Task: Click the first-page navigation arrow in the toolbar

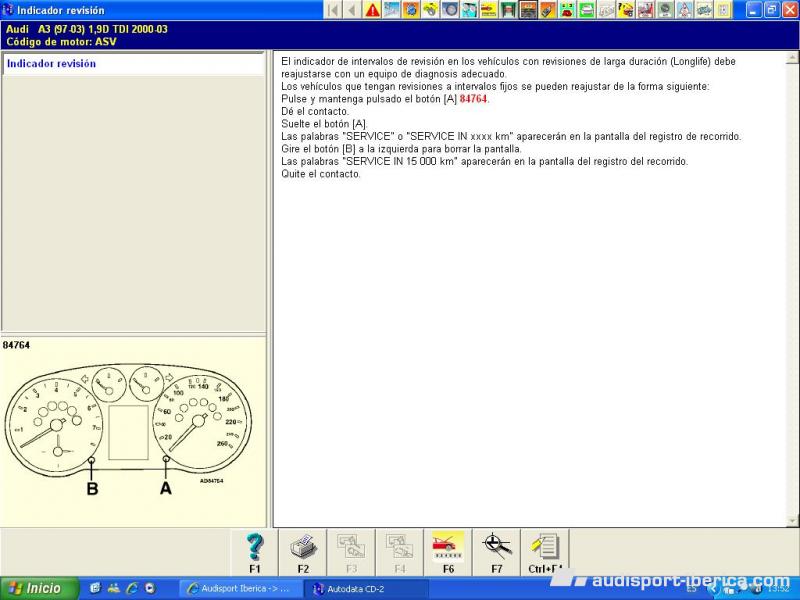Action: pyautogui.click(x=333, y=10)
